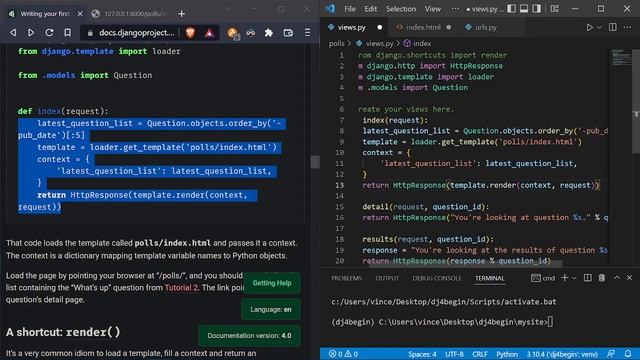Create a new terminal with plus icon
Viewport: 640px width, 360px height.
[564, 278]
